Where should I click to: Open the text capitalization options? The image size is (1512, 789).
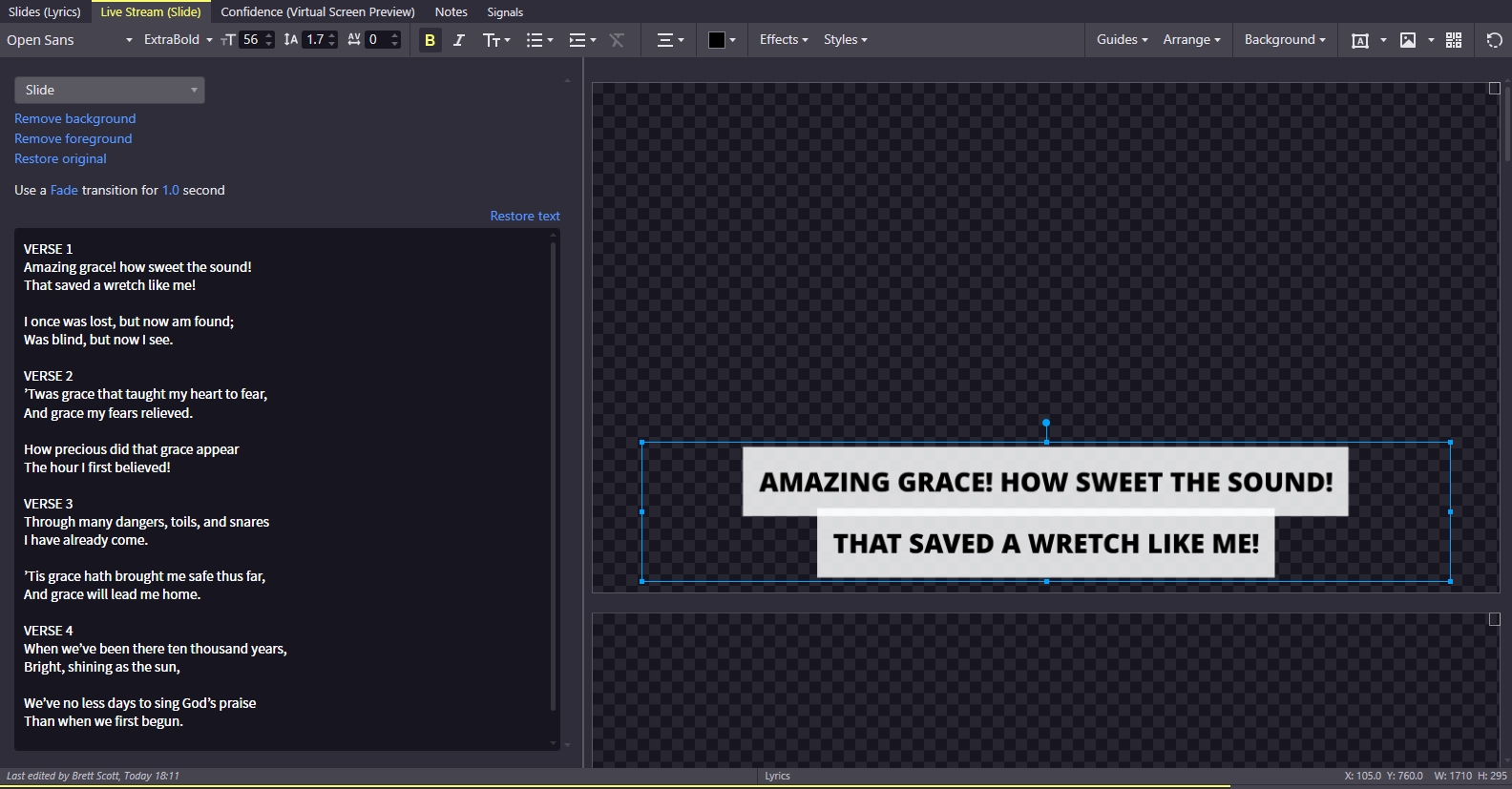pos(496,40)
